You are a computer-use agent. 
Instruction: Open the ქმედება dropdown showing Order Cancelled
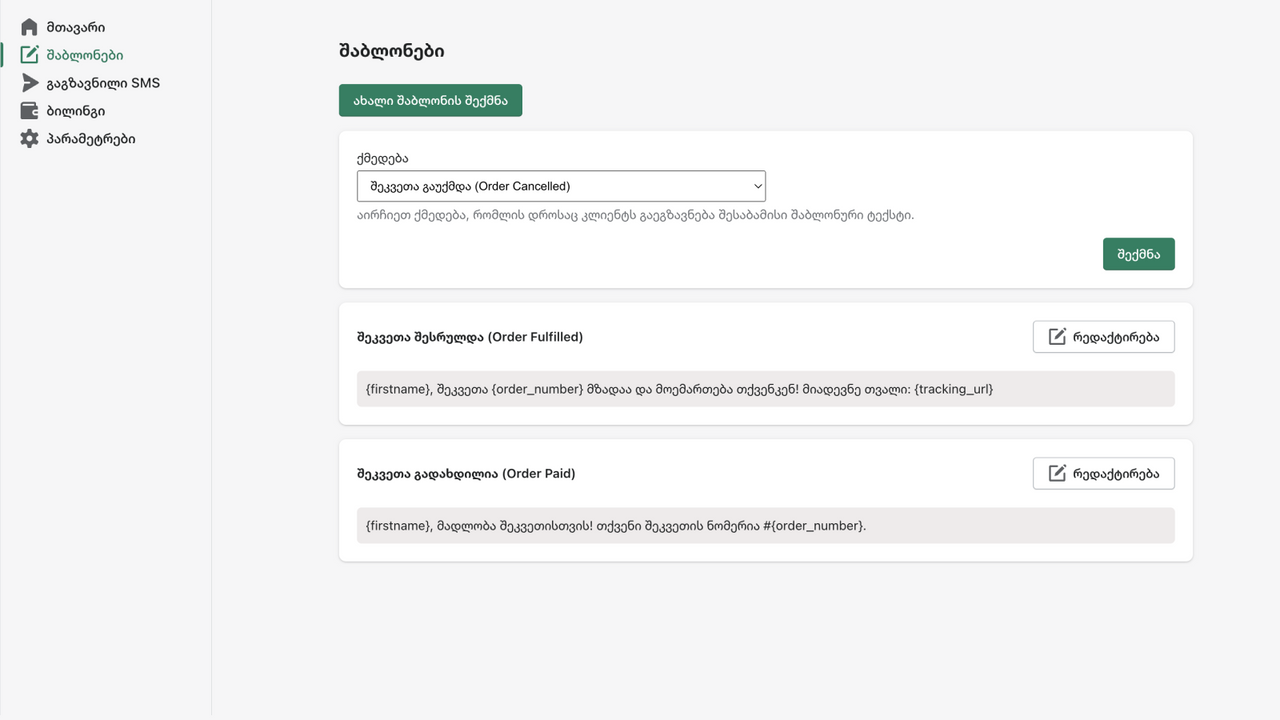coord(561,186)
